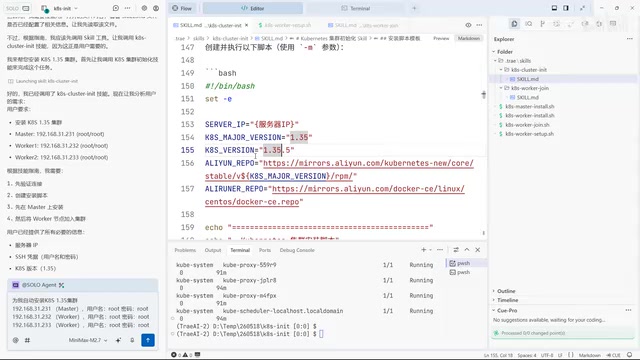
Task: Select the bottom panel Terminal tab
Action: click(240, 250)
